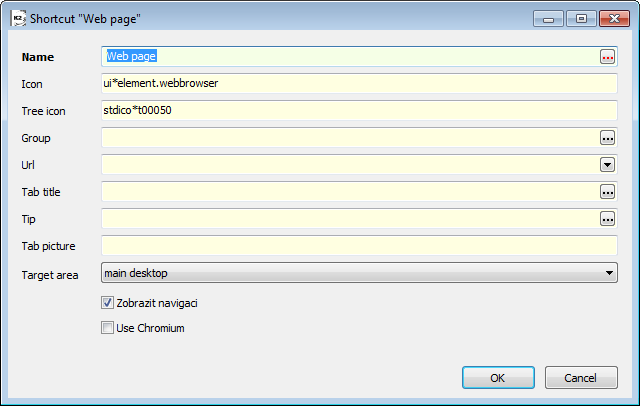Select the Icon field with ui*element.webbrowser
This screenshot has height=406, width=640.
click(x=359, y=84)
